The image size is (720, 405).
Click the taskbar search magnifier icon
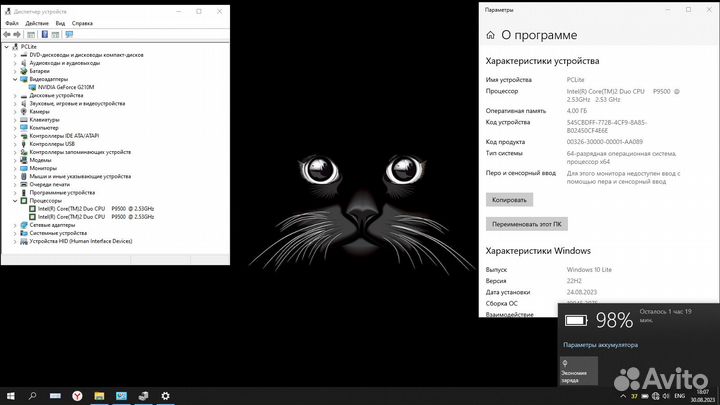tap(33, 396)
